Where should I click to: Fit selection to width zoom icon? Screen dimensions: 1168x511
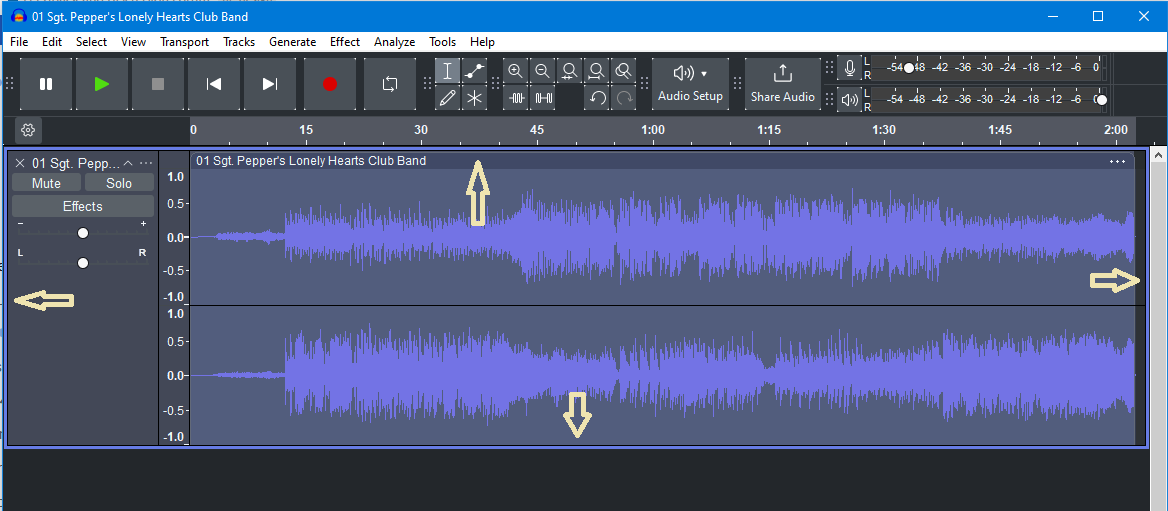tap(570, 72)
